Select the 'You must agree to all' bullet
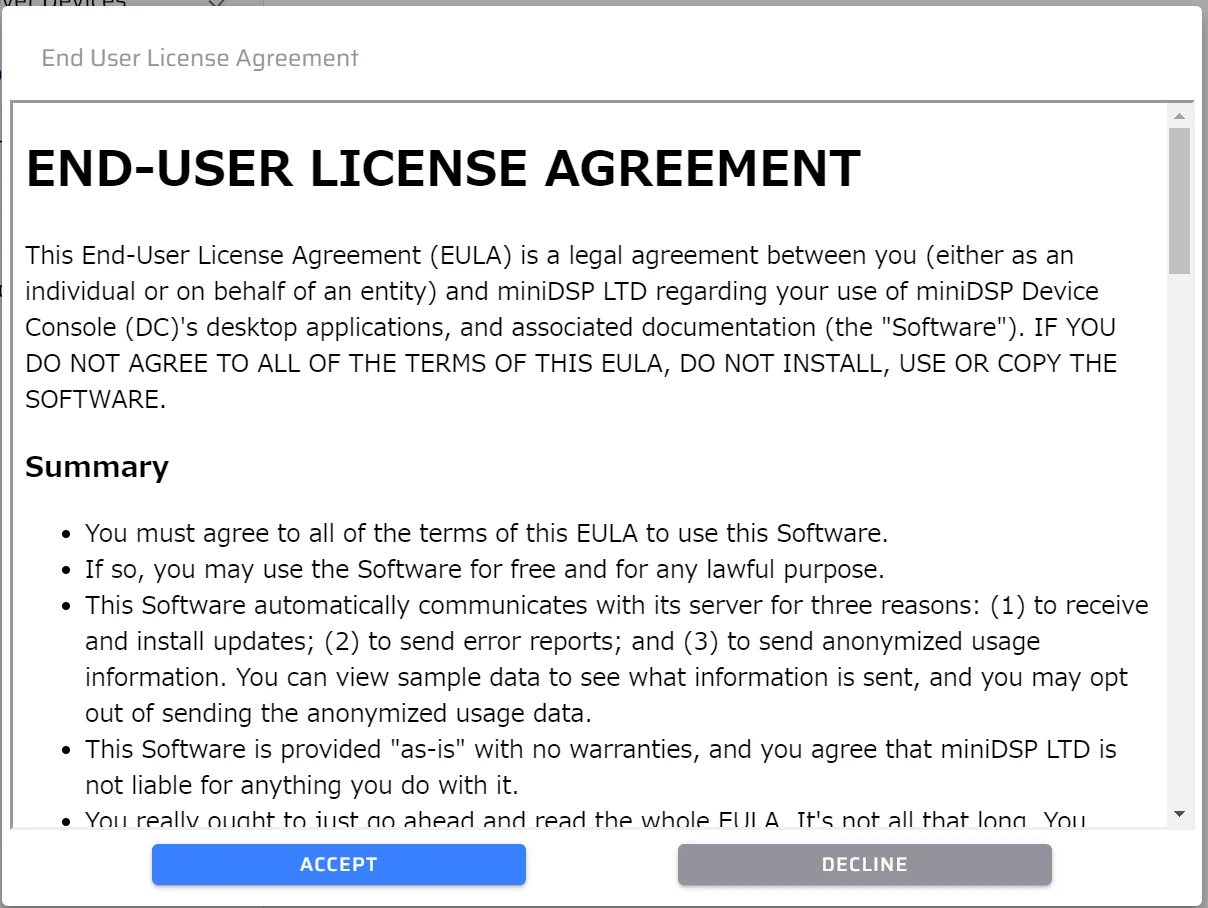 click(x=486, y=534)
